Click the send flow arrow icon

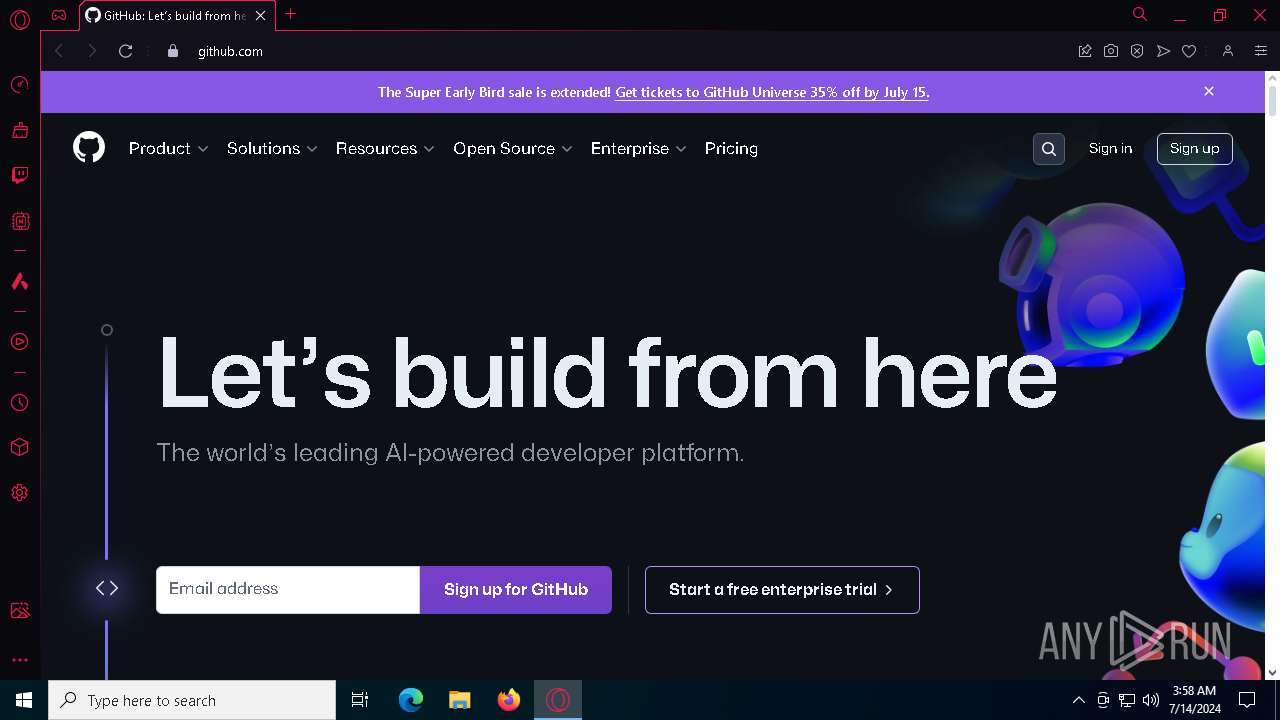pos(1163,51)
